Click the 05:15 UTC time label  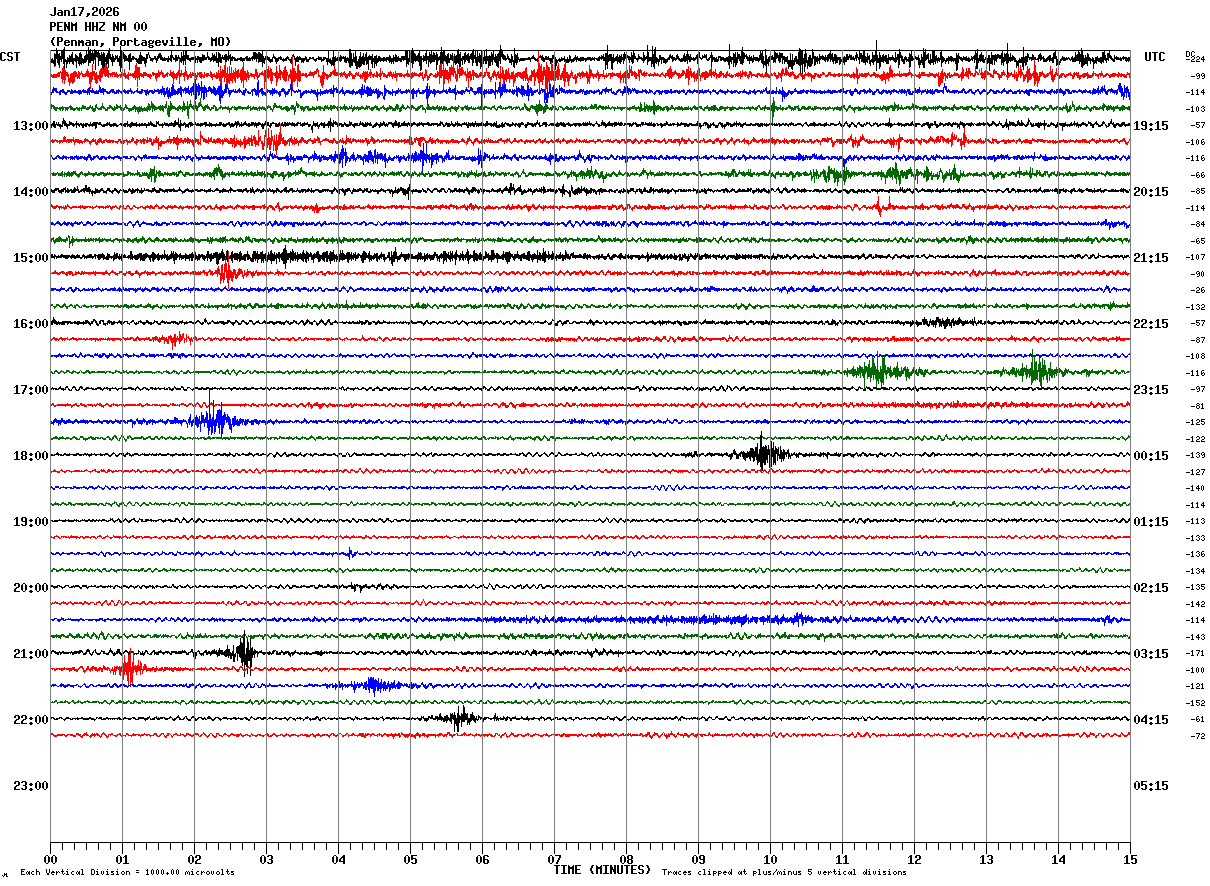[1151, 786]
